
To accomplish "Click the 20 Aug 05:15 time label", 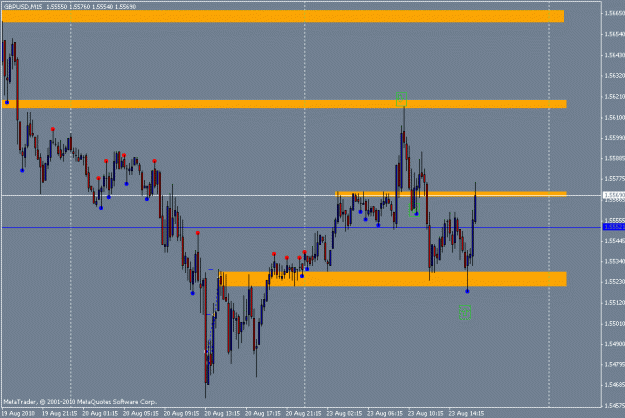I will point(141,413).
